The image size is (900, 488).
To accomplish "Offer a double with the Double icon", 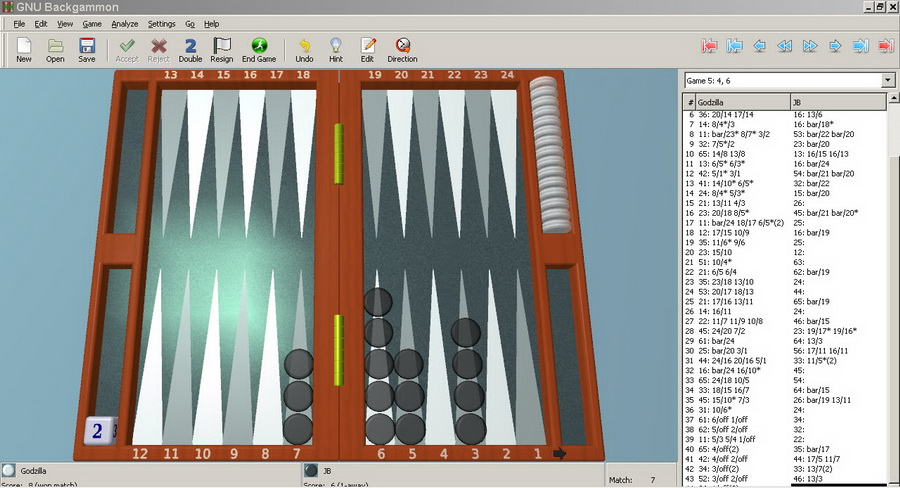I will coord(190,50).
